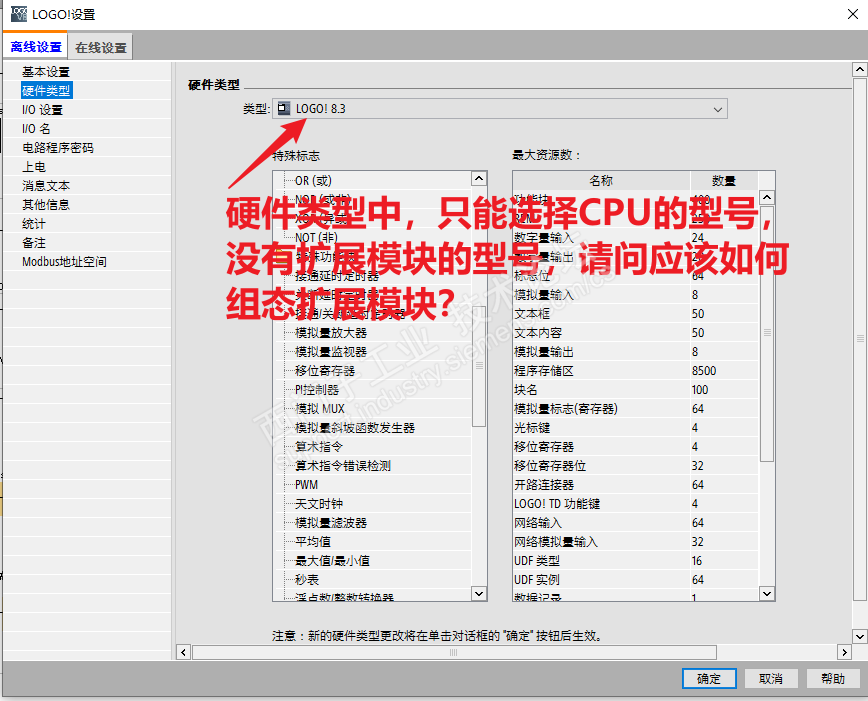The image size is (868, 701).
Task: Select 模拟量滤波器 in the function list
Action: pos(331,523)
